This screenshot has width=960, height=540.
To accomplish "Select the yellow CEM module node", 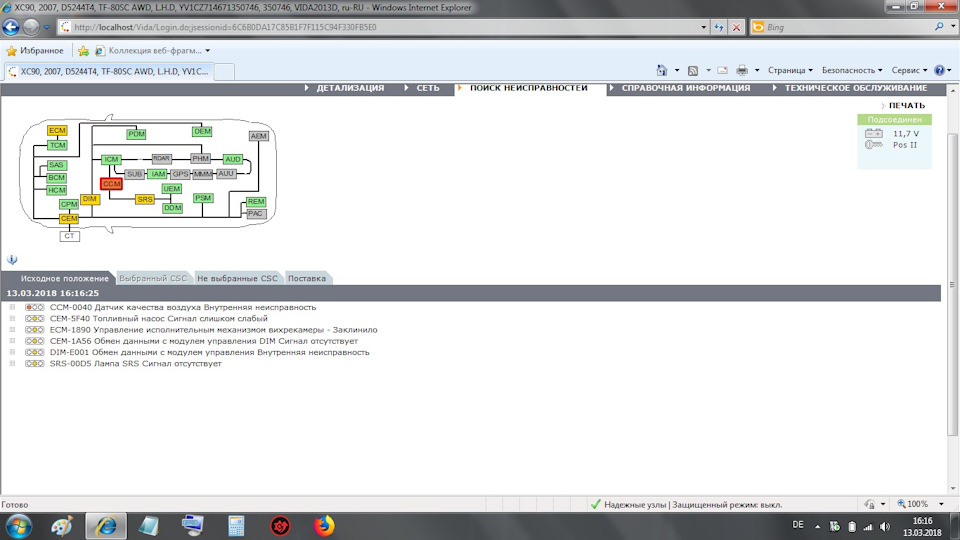I will coord(69,219).
